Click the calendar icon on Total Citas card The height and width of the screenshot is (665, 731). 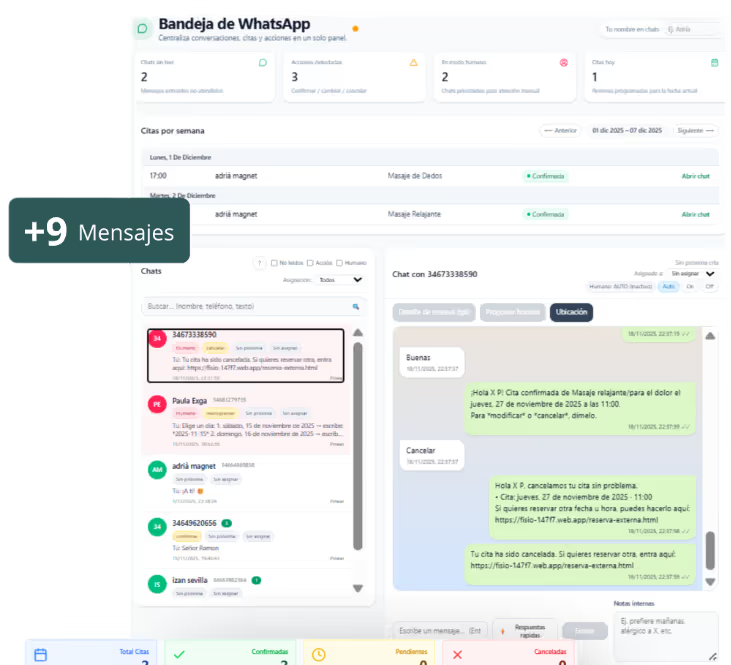point(41,655)
